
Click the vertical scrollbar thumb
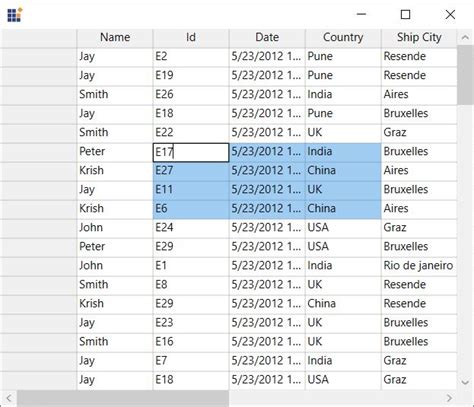click(x=465, y=75)
